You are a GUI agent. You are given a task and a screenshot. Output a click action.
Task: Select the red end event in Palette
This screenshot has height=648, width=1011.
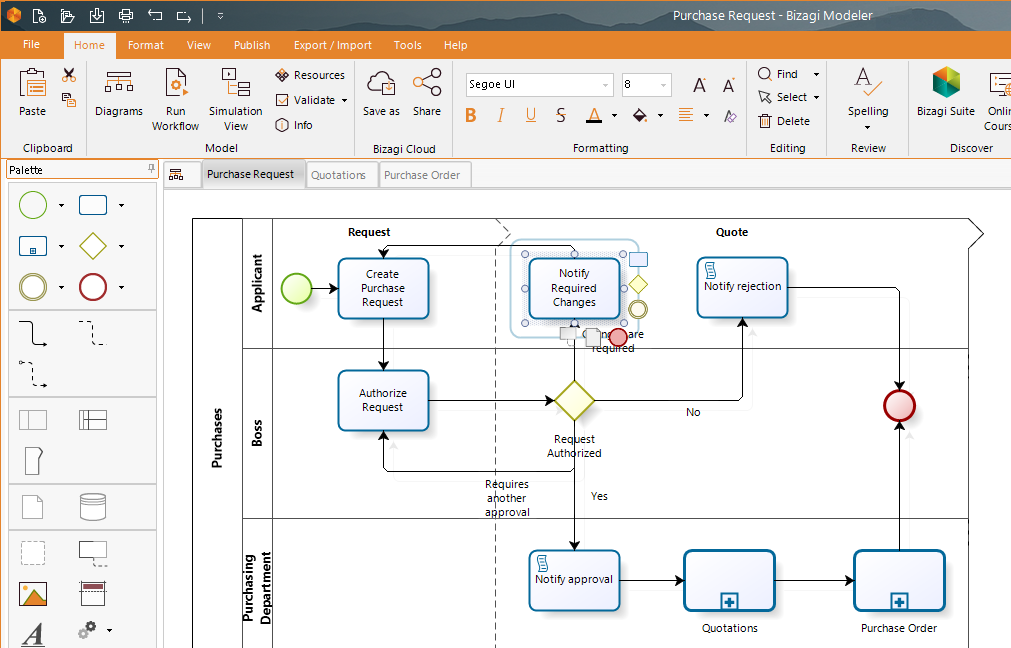point(93,288)
